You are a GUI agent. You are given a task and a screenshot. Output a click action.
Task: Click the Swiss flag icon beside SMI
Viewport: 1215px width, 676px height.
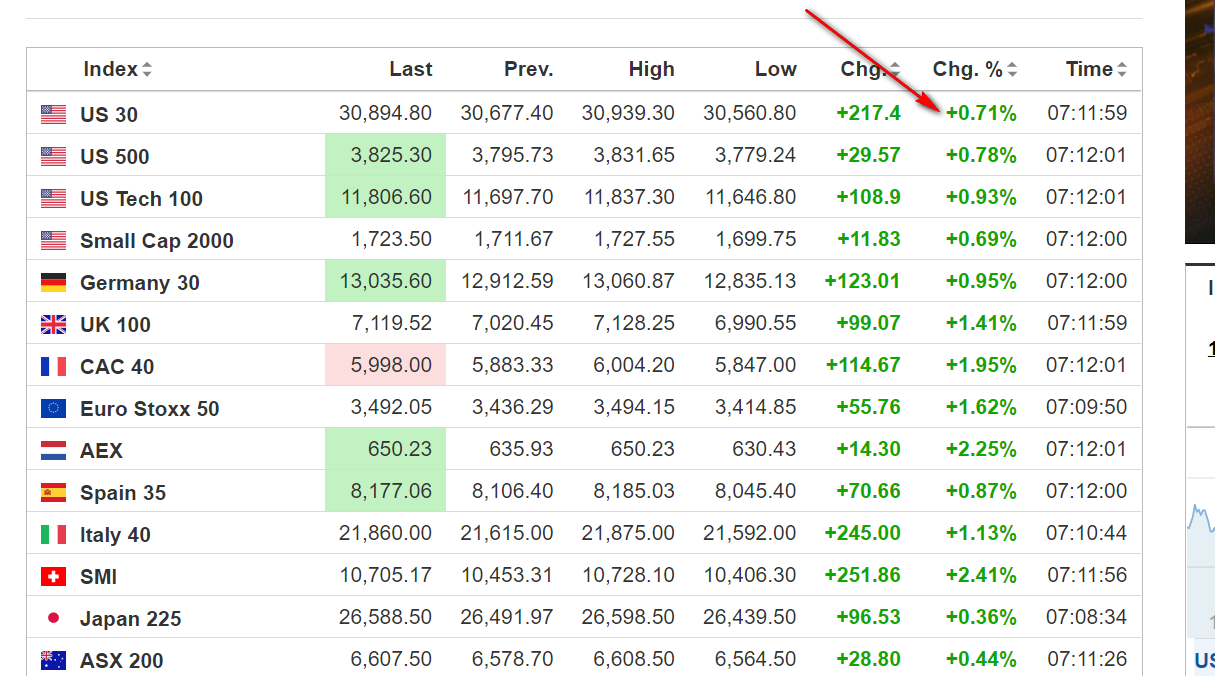(53, 576)
